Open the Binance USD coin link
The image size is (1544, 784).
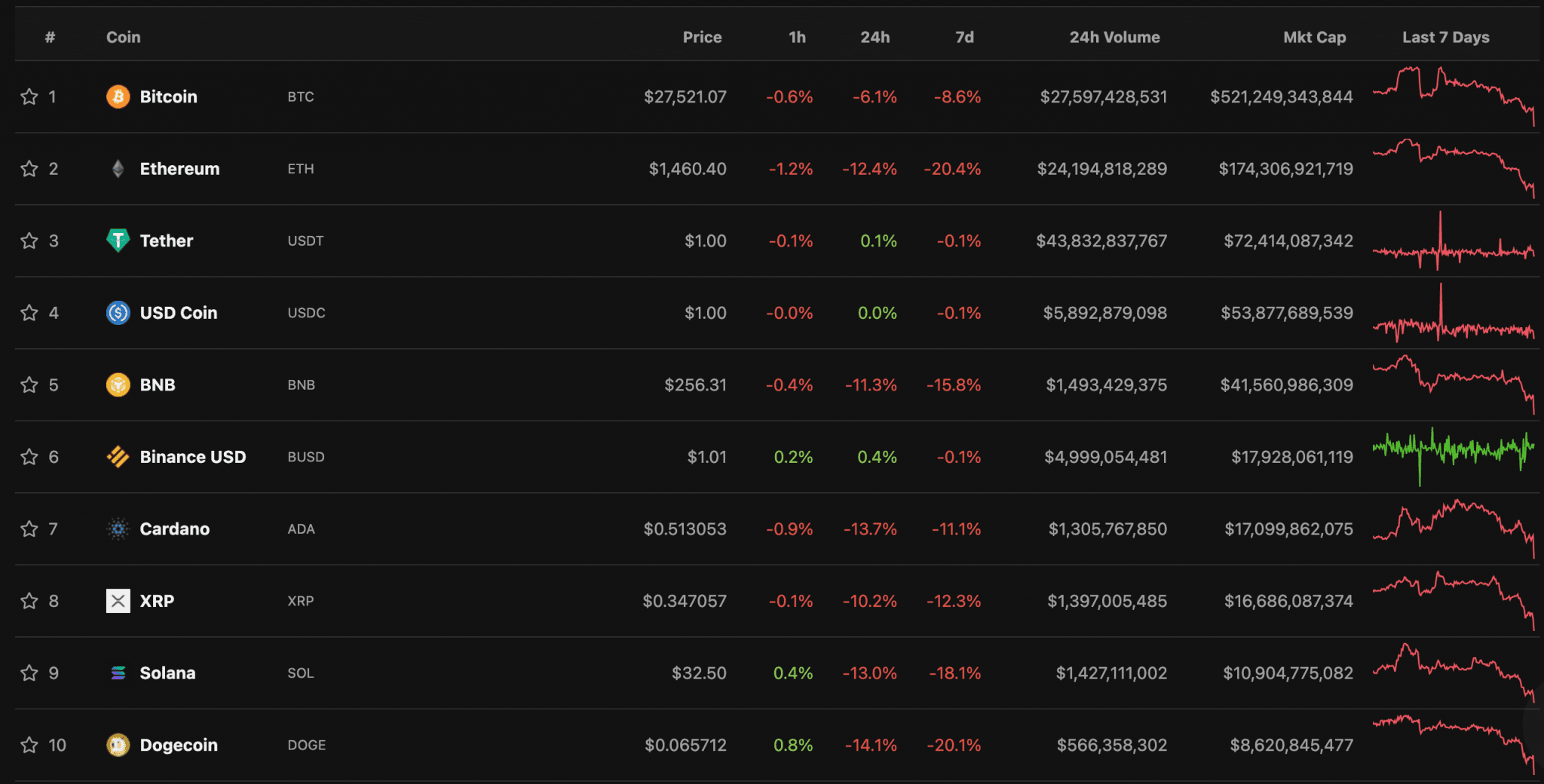tap(192, 457)
